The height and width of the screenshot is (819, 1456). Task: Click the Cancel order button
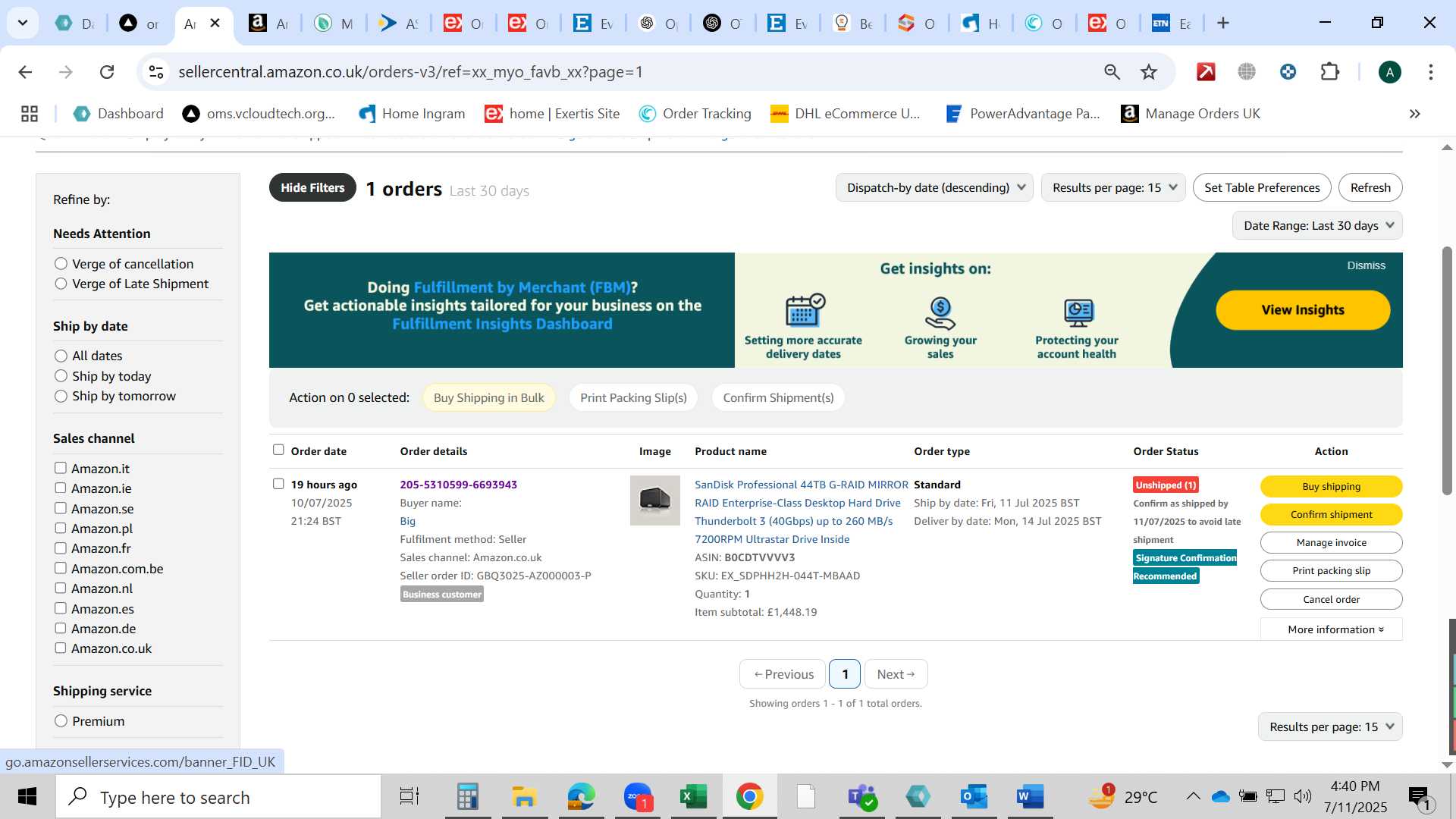click(x=1331, y=599)
